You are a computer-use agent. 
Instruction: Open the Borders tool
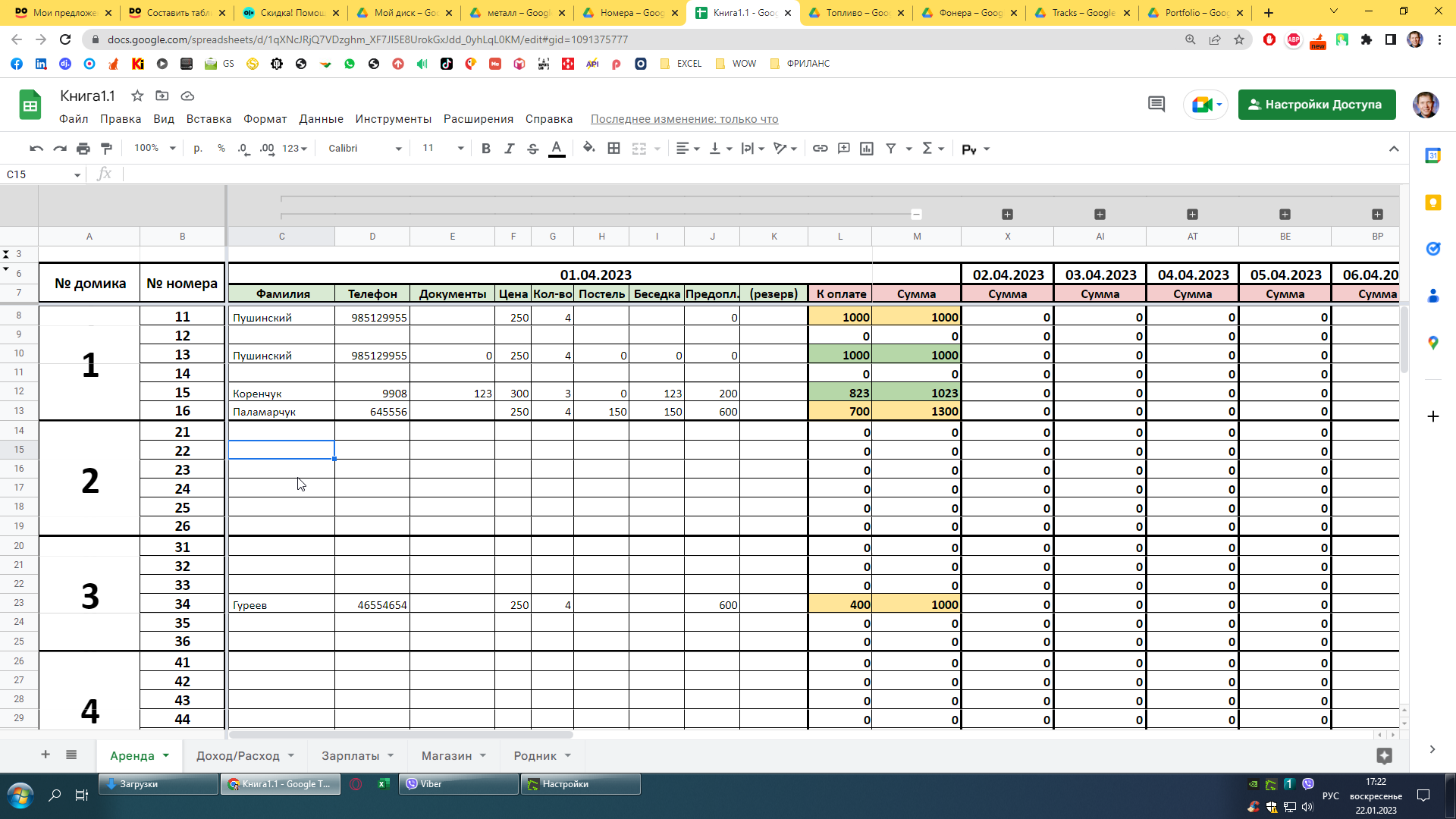point(614,149)
